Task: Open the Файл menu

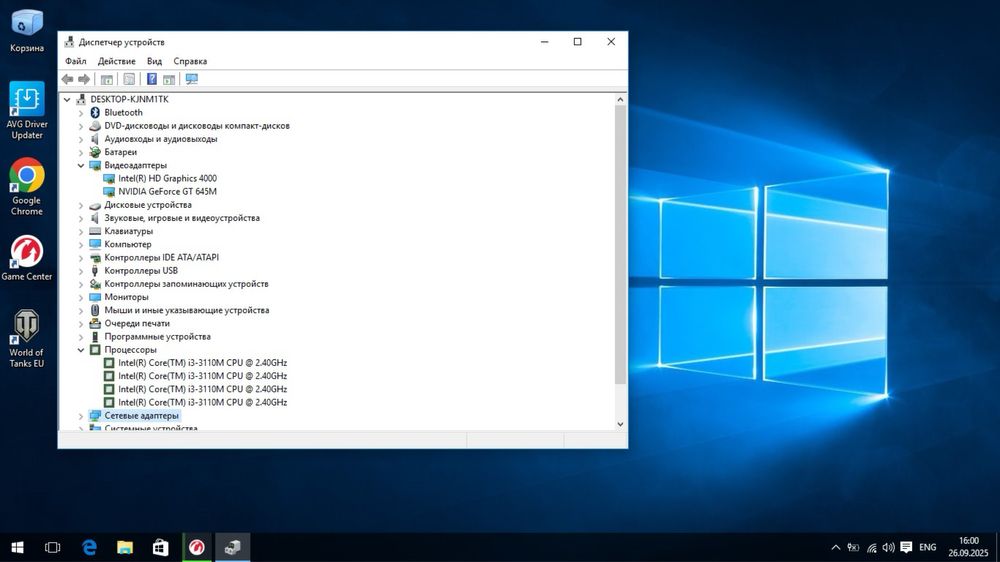Action: click(75, 61)
